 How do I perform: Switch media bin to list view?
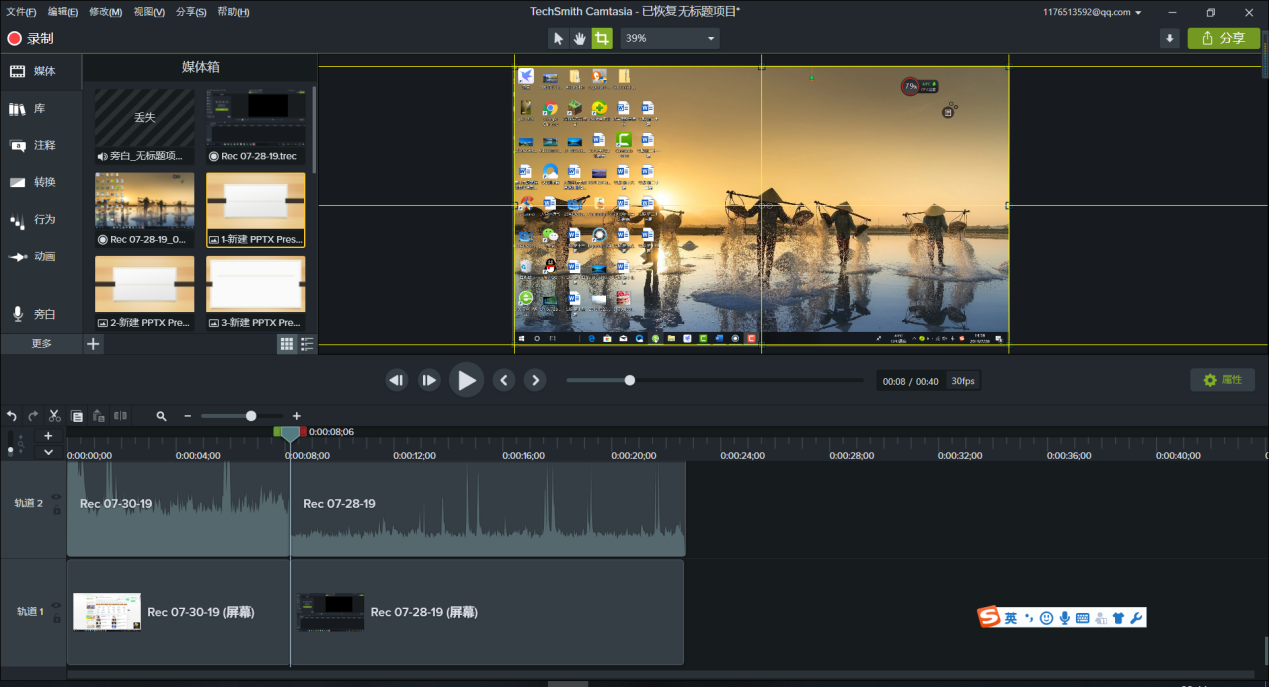(307, 344)
